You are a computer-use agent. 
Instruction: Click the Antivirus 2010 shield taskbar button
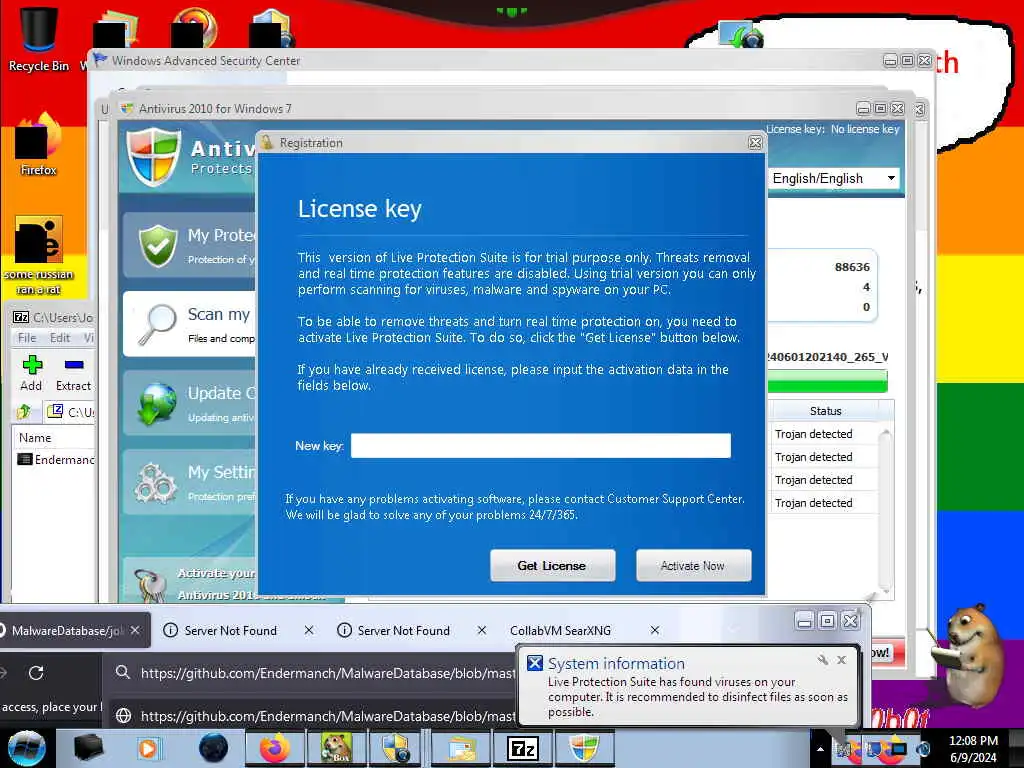[584, 748]
